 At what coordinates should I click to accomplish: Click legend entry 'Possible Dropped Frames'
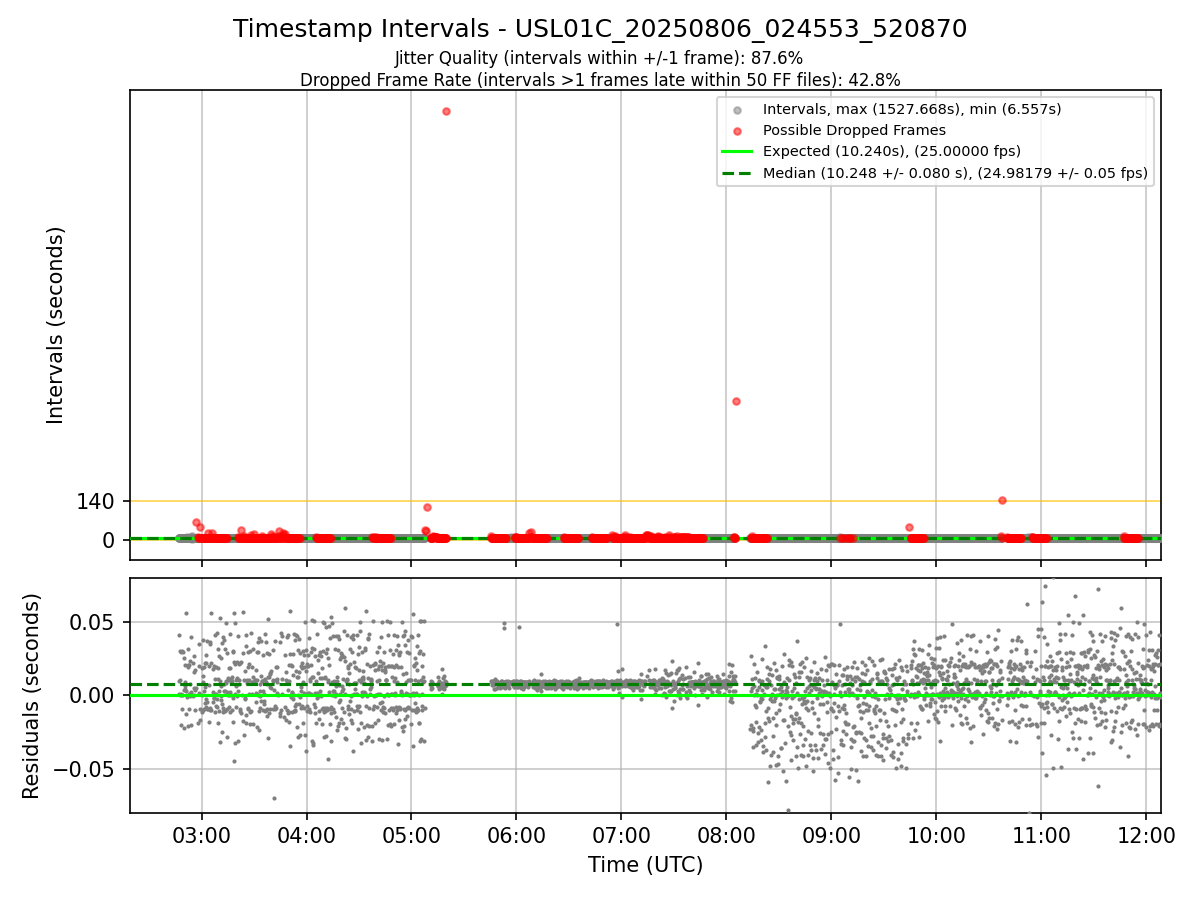click(854, 130)
